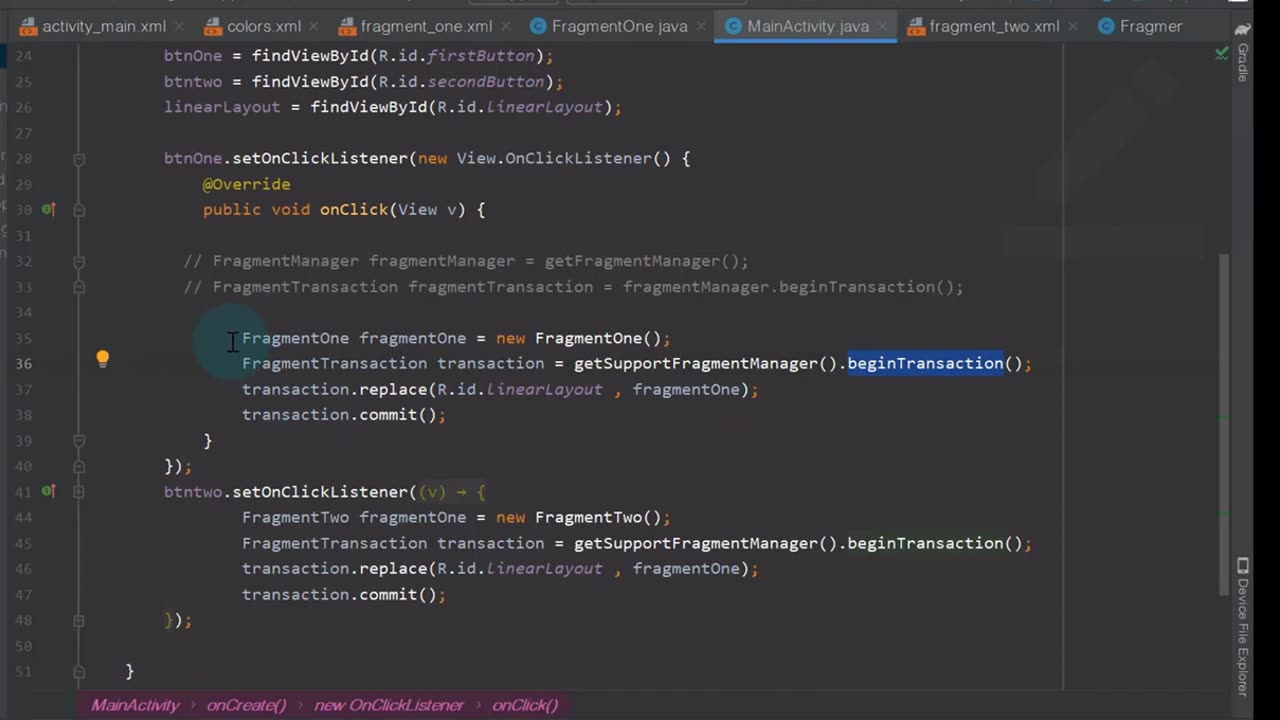This screenshot has height=720, width=1280.
Task: Close the activity_main.xml tab
Action: [x=180, y=27]
